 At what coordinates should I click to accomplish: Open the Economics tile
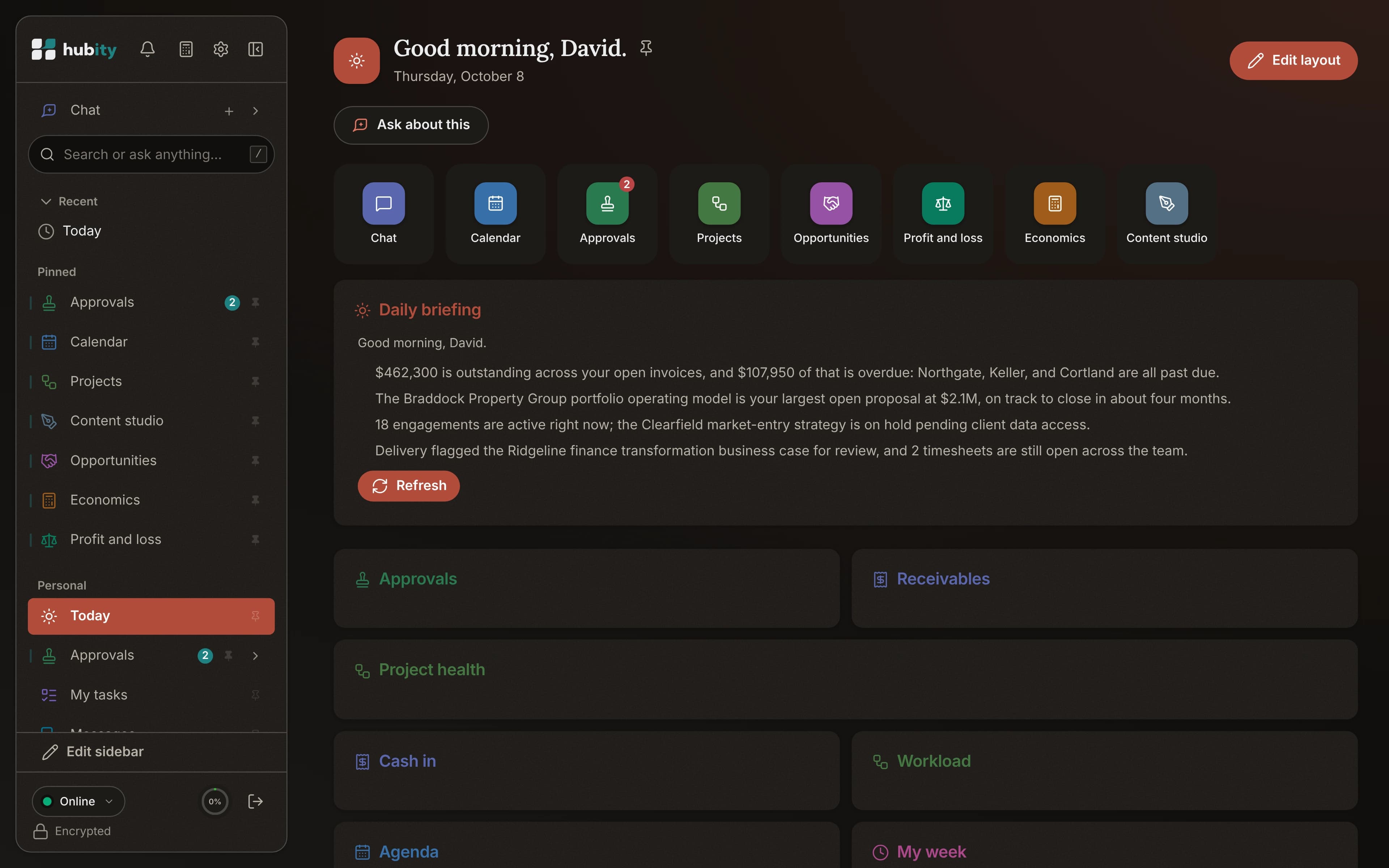(x=1055, y=213)
